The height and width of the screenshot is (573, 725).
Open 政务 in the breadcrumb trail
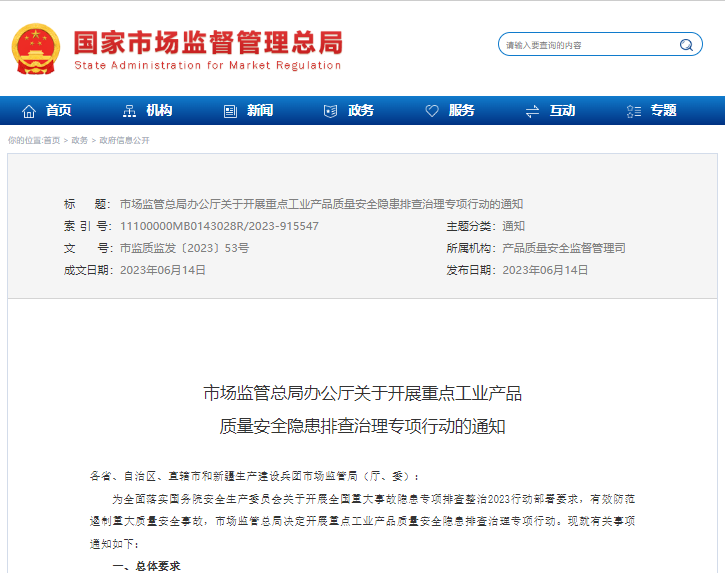pos(79,141)
